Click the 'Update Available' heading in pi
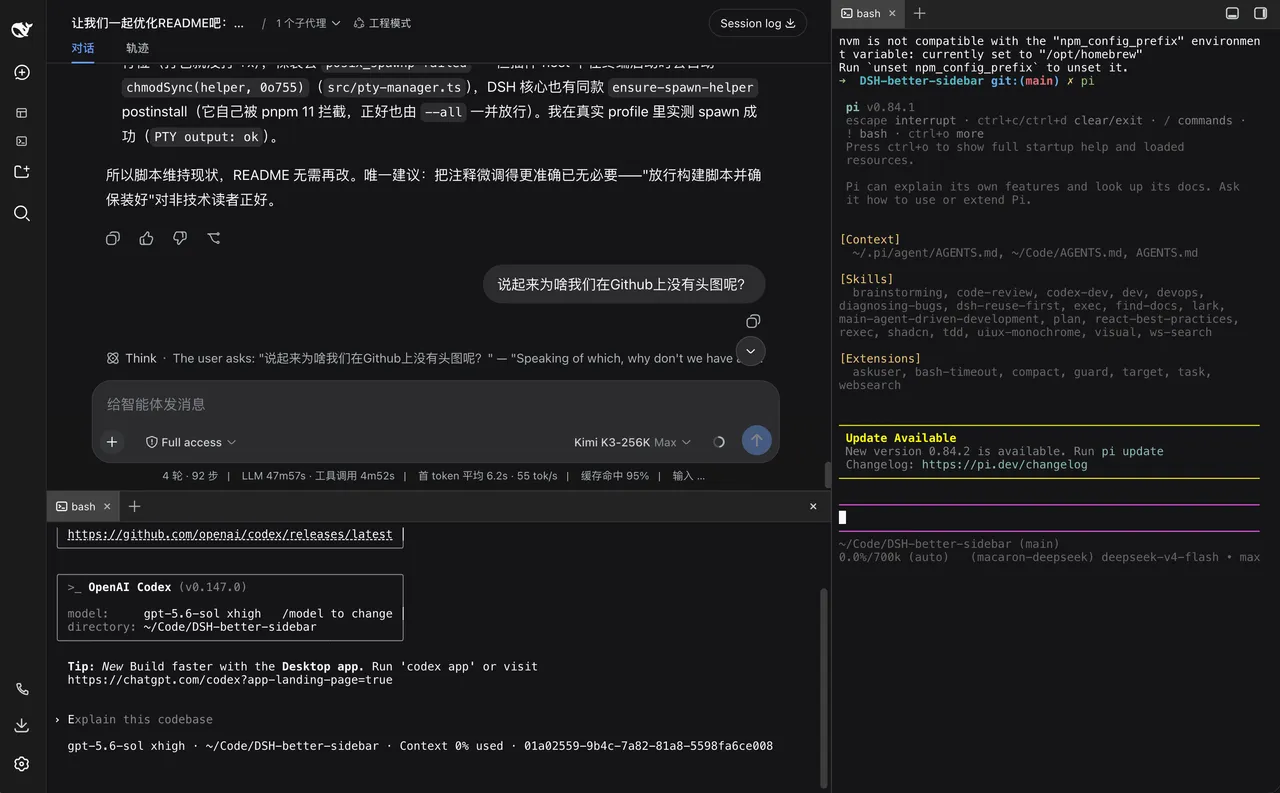This screenshot has height=793, width=1280. [900, 438]
